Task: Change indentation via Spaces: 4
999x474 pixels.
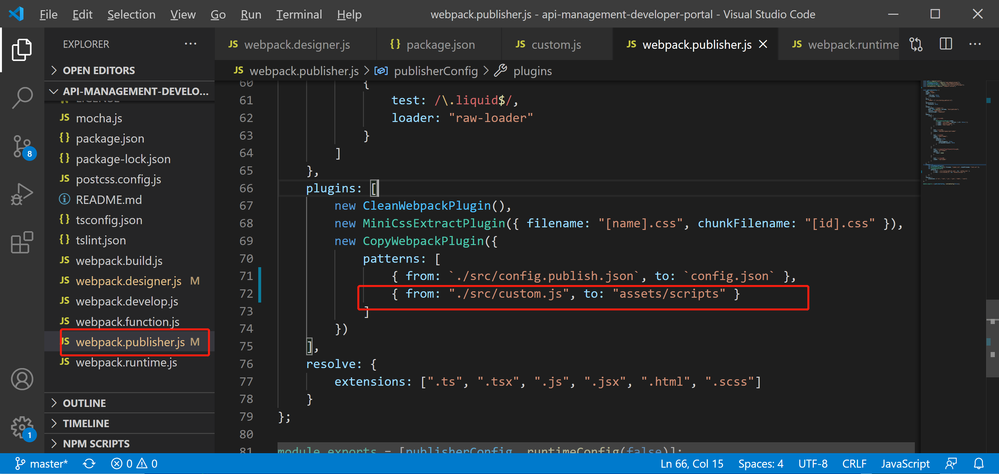Action: pyautogui.click(x=761, y=464)
